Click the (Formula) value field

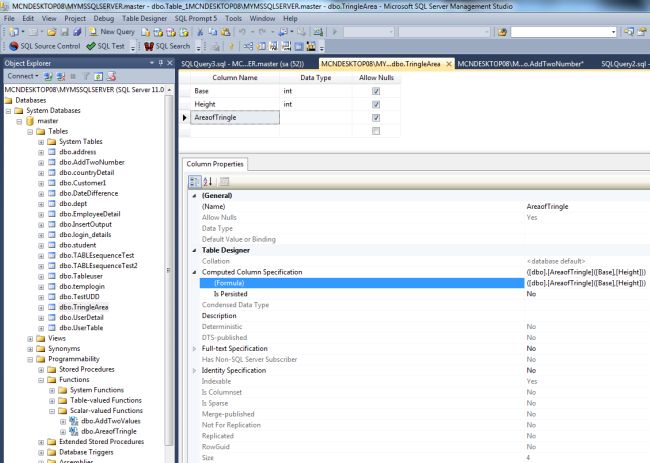click(x=587, y=283)
